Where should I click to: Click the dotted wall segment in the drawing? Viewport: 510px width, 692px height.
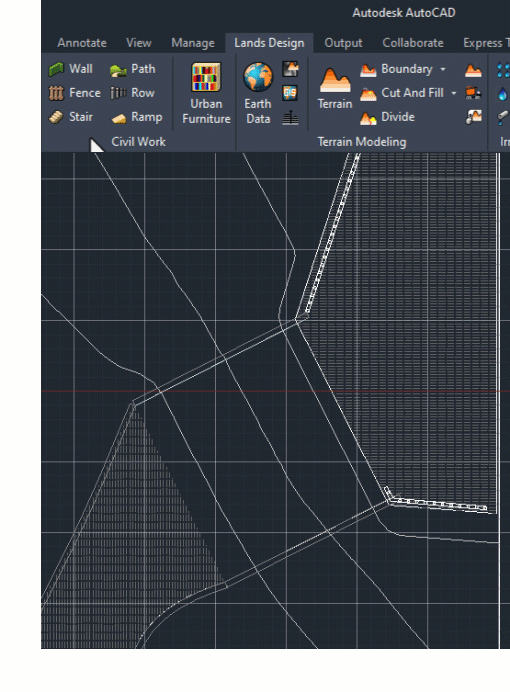pos(332,234)
